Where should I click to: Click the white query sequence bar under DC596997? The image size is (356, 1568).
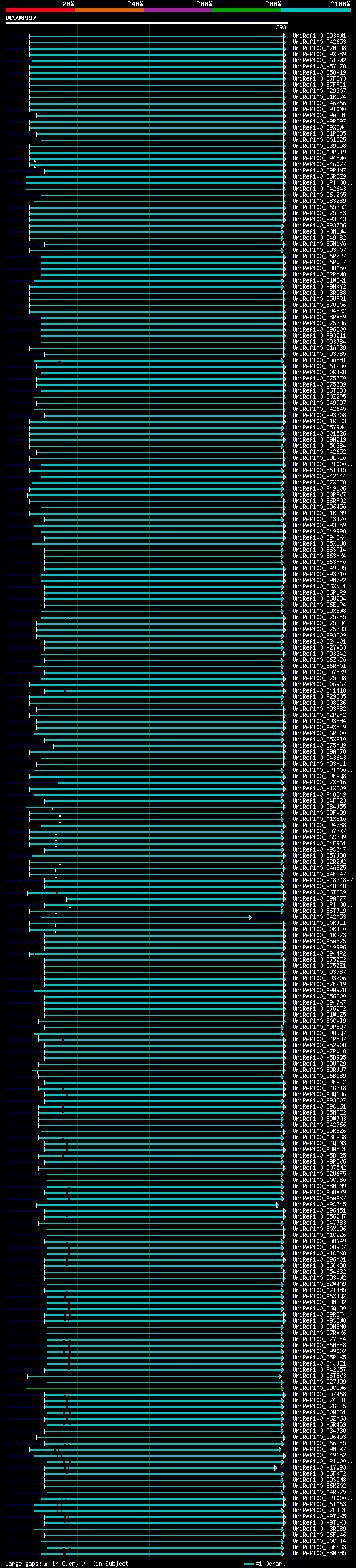click(147, 22)
